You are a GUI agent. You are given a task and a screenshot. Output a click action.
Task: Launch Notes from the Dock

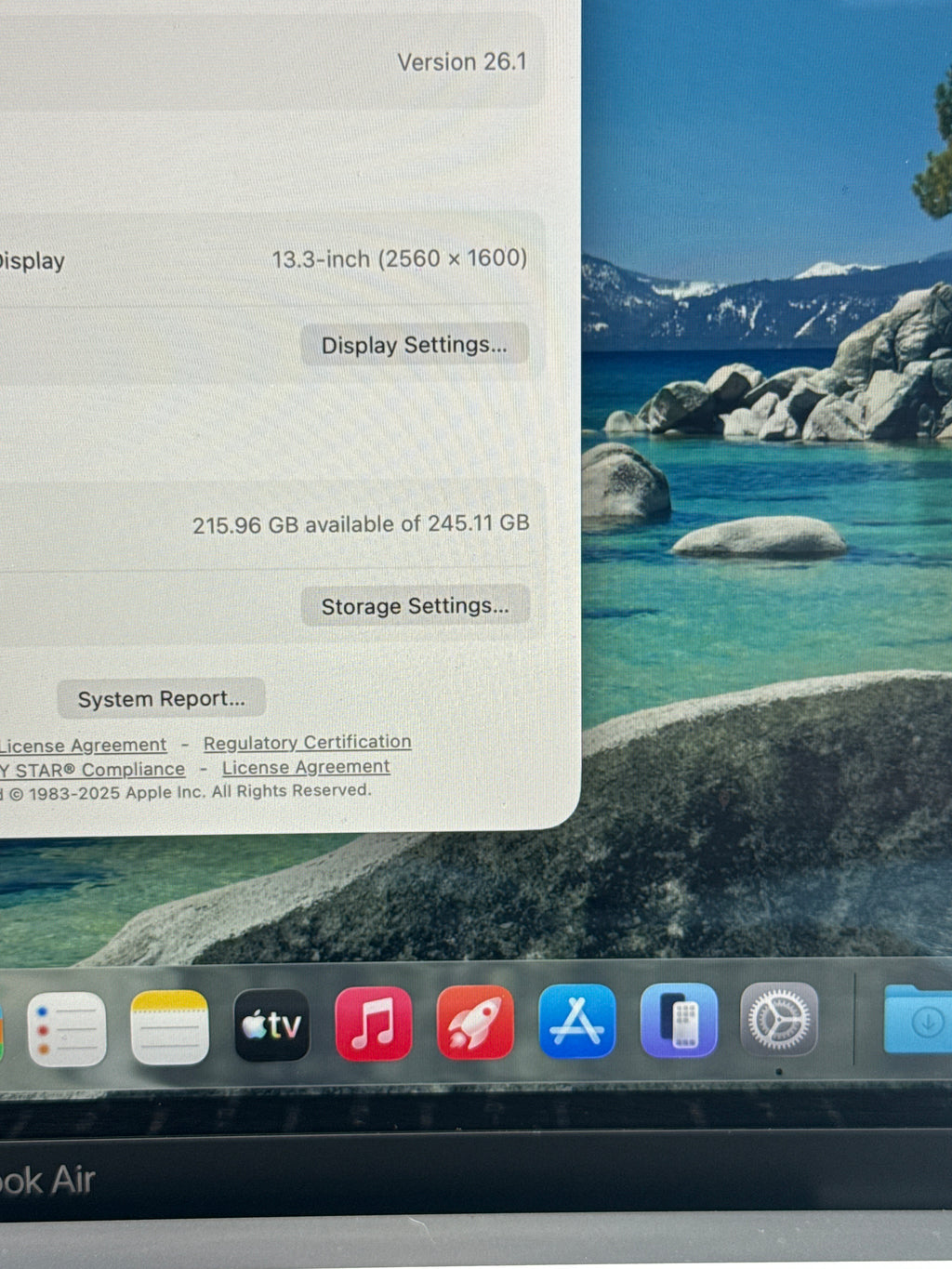(x=169, y=1027)
